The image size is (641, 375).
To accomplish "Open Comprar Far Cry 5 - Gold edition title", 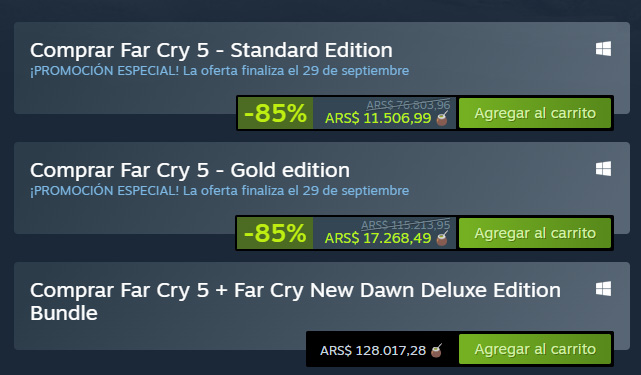I will (x=190, y=171).
